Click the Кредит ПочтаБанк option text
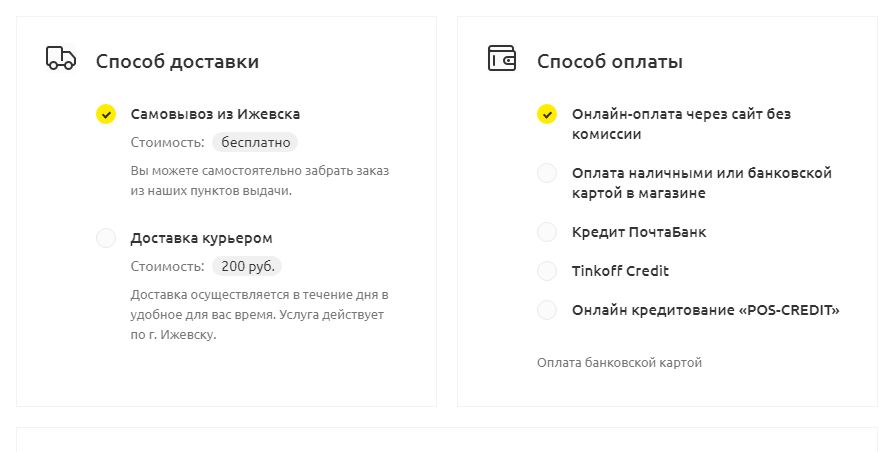The width and height of the screenshot is (883, 452). click(x=639, y=232)
